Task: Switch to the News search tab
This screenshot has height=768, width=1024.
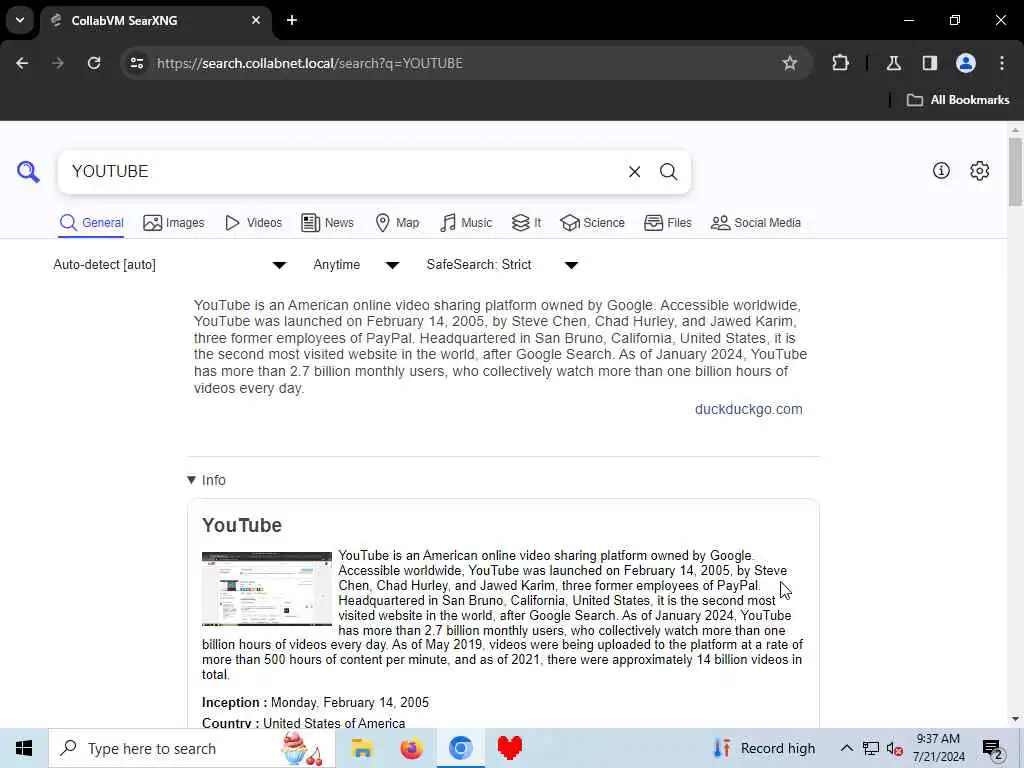Action: click(x=327, y=223)
